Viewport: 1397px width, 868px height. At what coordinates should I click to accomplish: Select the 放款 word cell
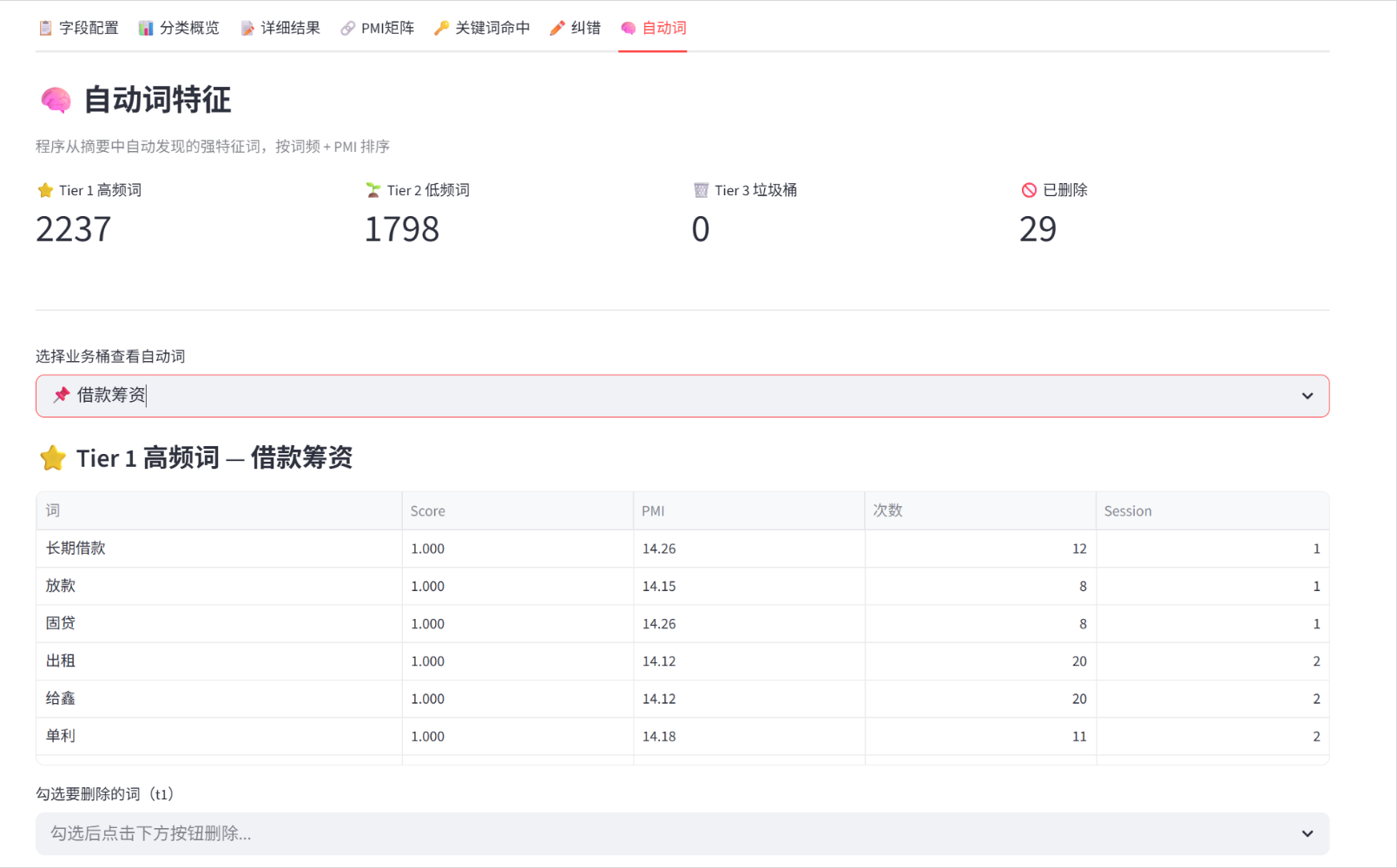click(x=219, y=586)
